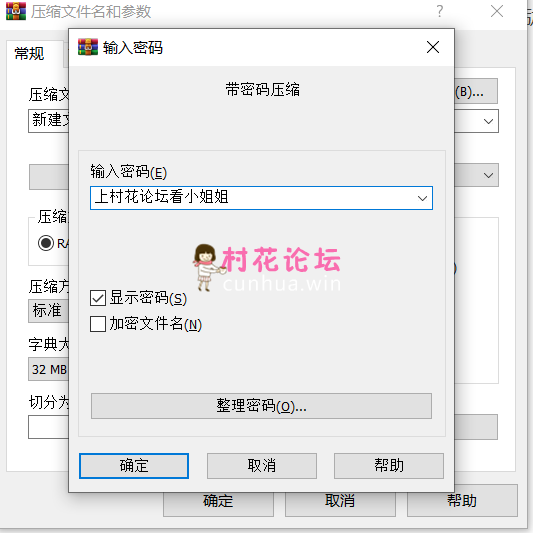Click the background window 确定 button

pos(218,502)
